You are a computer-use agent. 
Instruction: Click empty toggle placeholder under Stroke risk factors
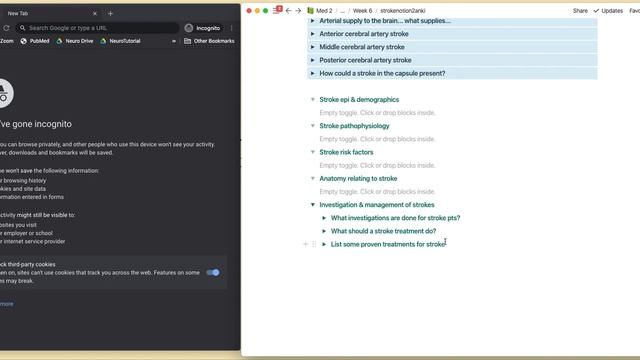(377, 165)
